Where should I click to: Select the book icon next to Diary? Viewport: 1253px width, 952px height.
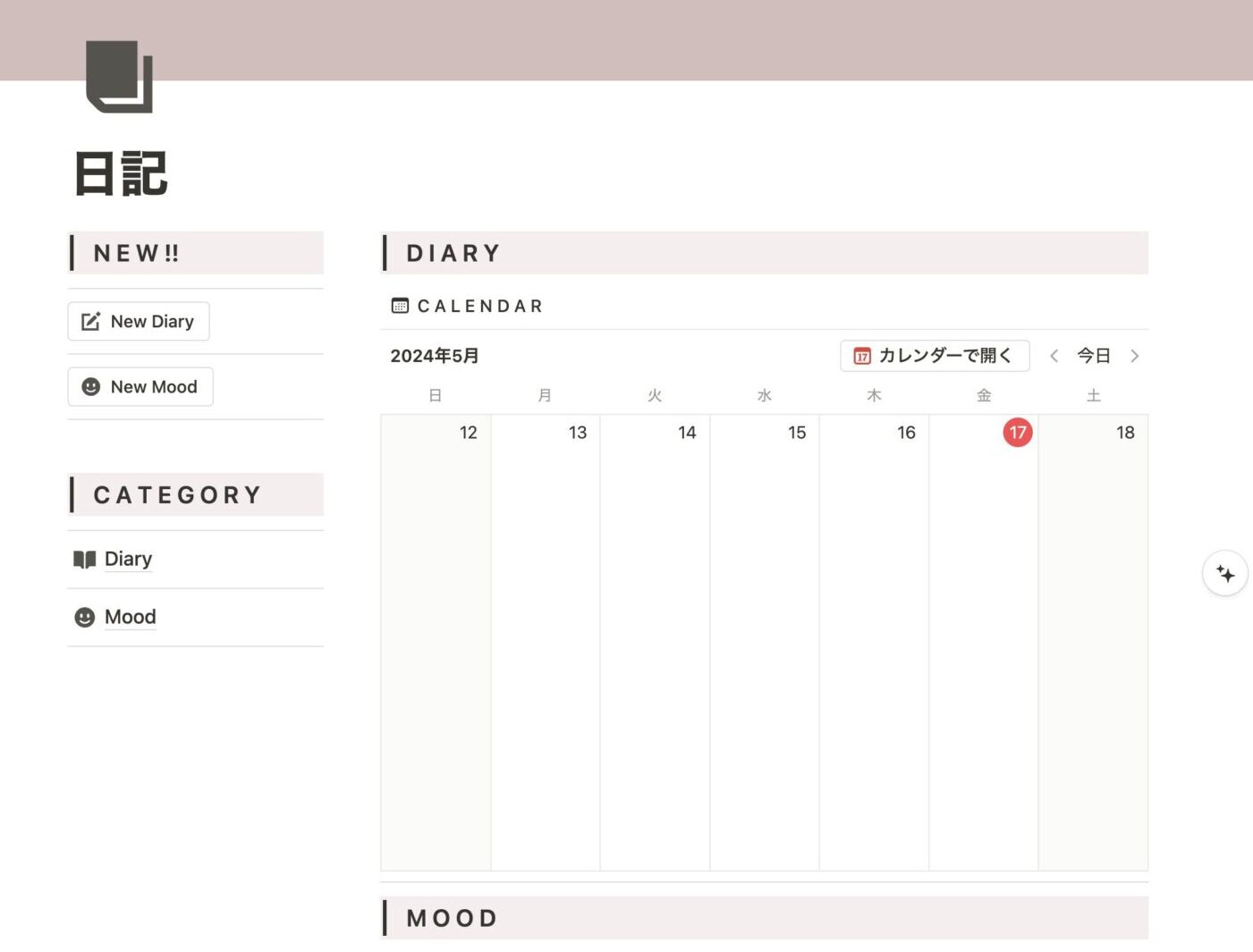(85, 559)
